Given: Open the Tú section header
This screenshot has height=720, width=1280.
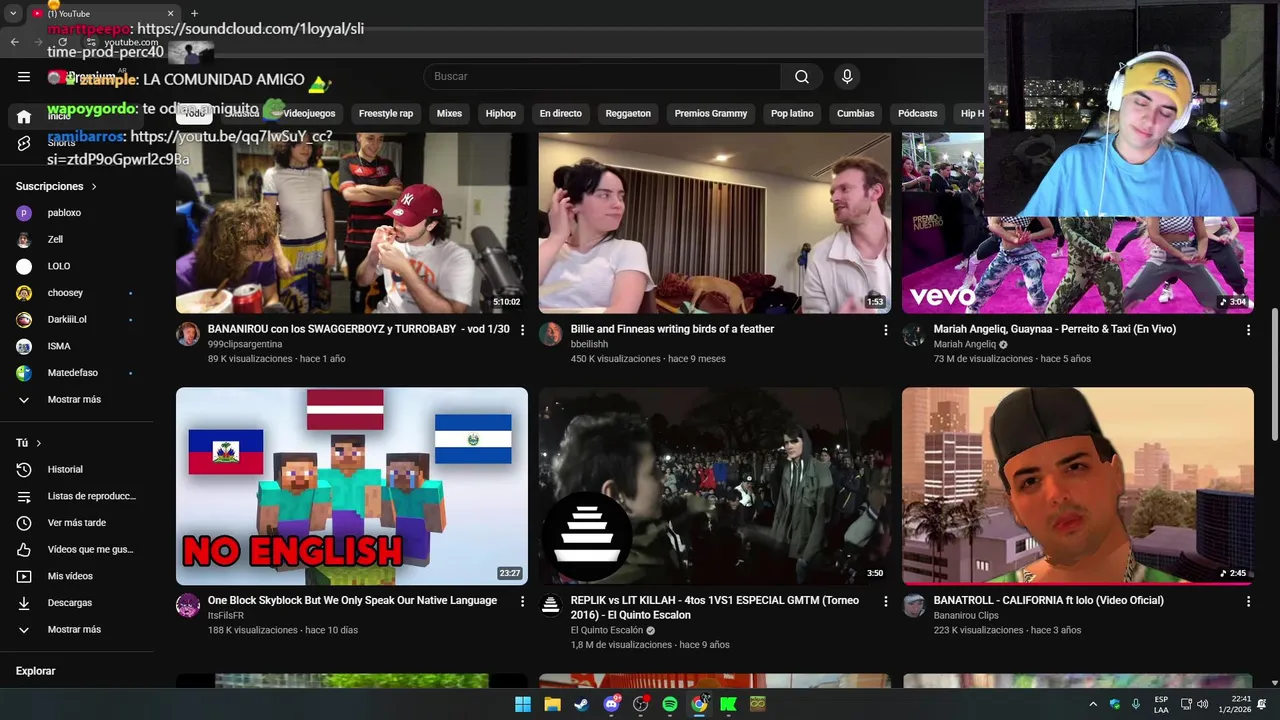Looking at the screenshot, I should [29, 443].
